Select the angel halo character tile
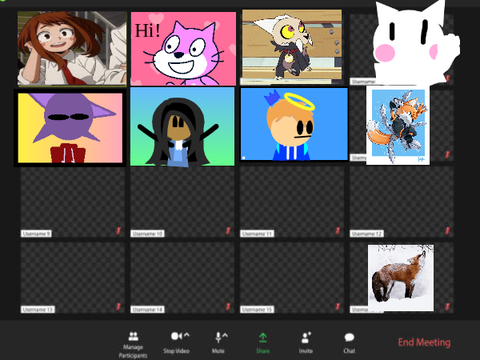The width and height of the screenshot is (480, 360). click(x=294, y=124)
